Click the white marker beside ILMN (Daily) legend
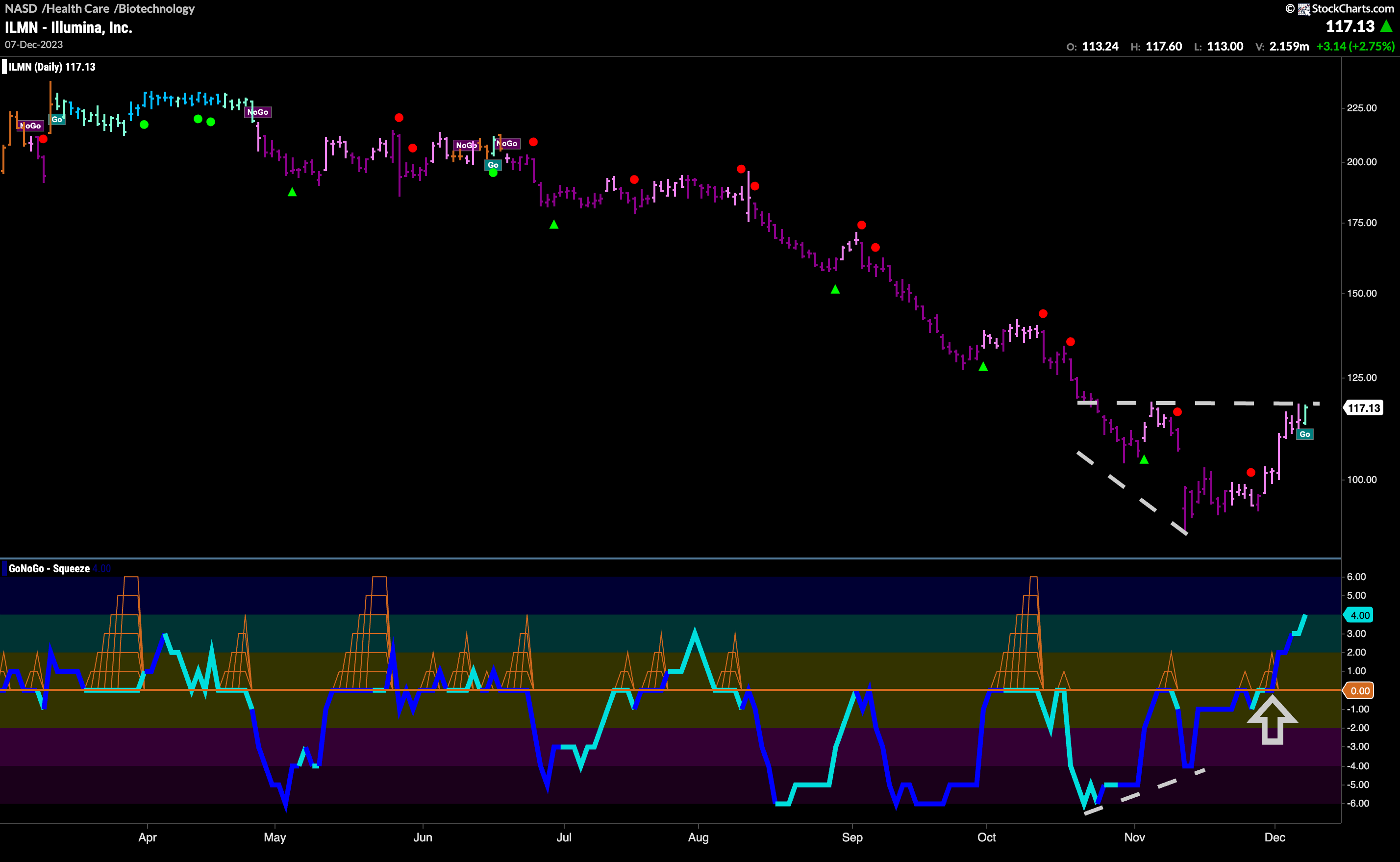The width and height of the screenshot is (1400, 862). [x=4, y=67]
